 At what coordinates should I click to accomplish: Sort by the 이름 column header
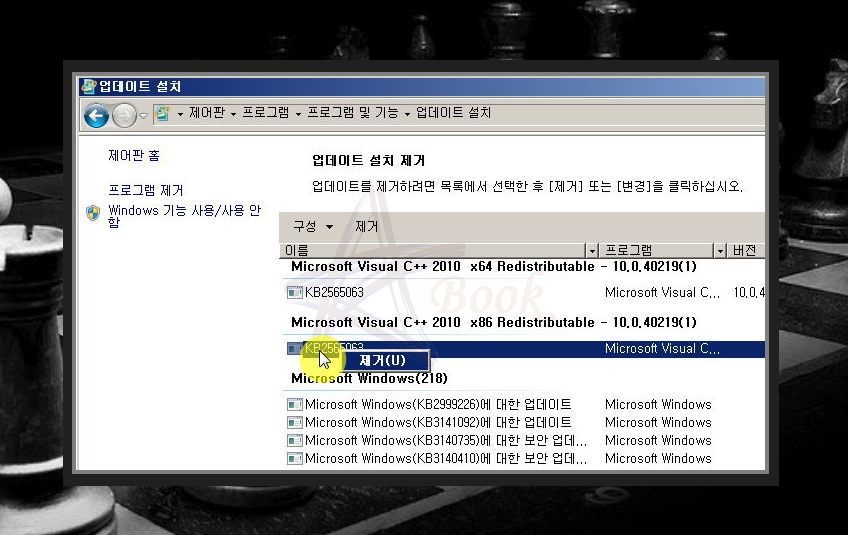pyautogui.click(x=433, y=250)
